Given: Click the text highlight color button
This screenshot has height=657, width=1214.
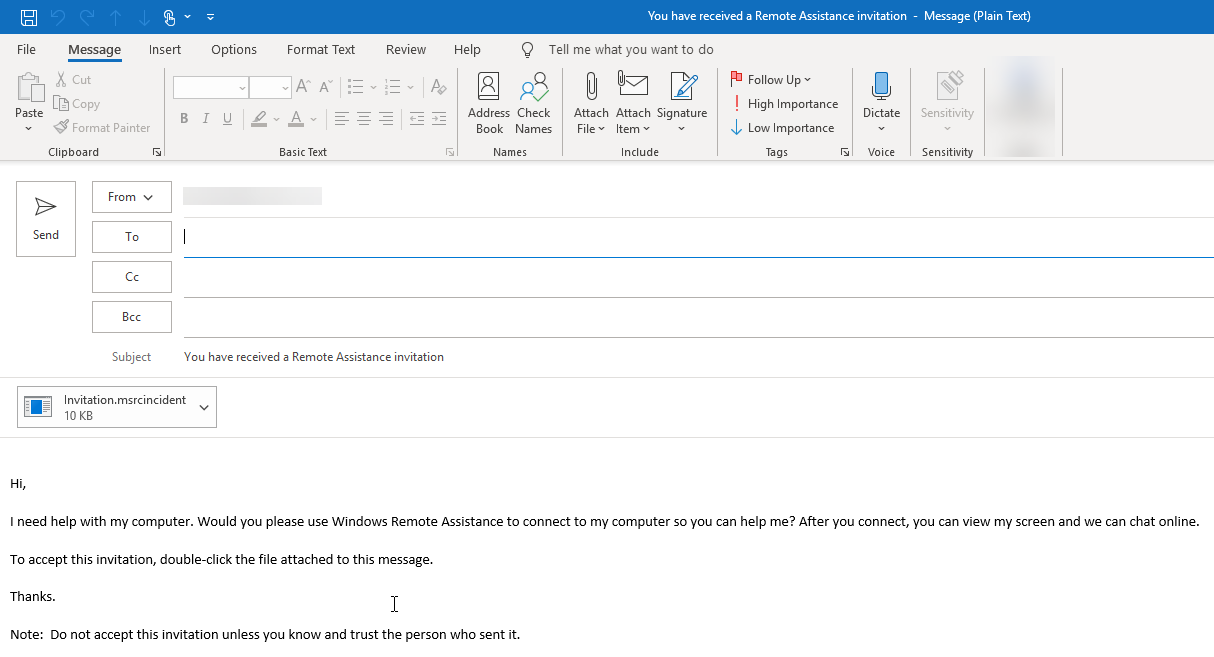Looking at the screenshot, I should pos(259,119).
